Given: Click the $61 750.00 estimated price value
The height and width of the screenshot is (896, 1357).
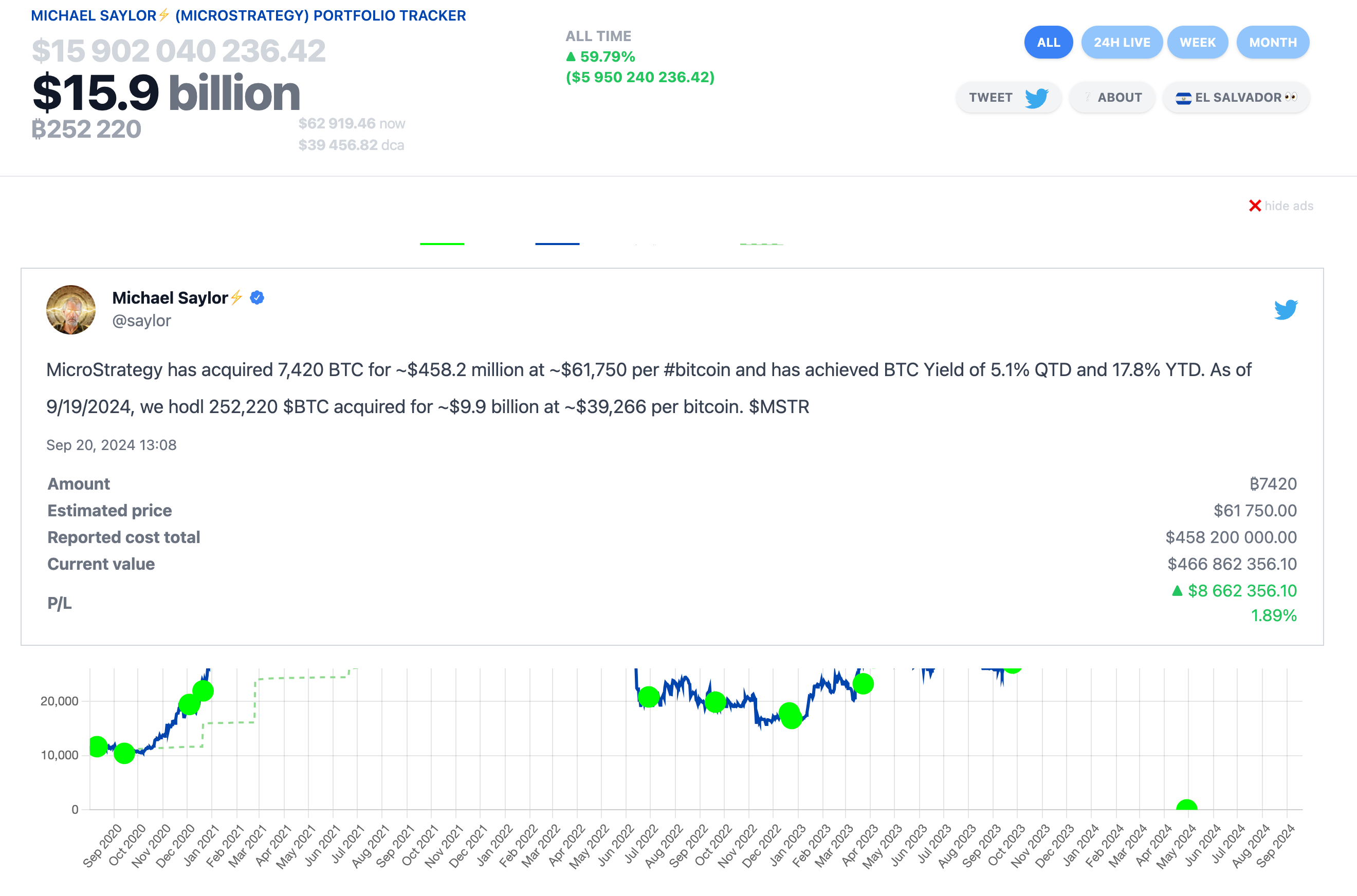Looking at the screenshot, I should tap(1255, 510).
